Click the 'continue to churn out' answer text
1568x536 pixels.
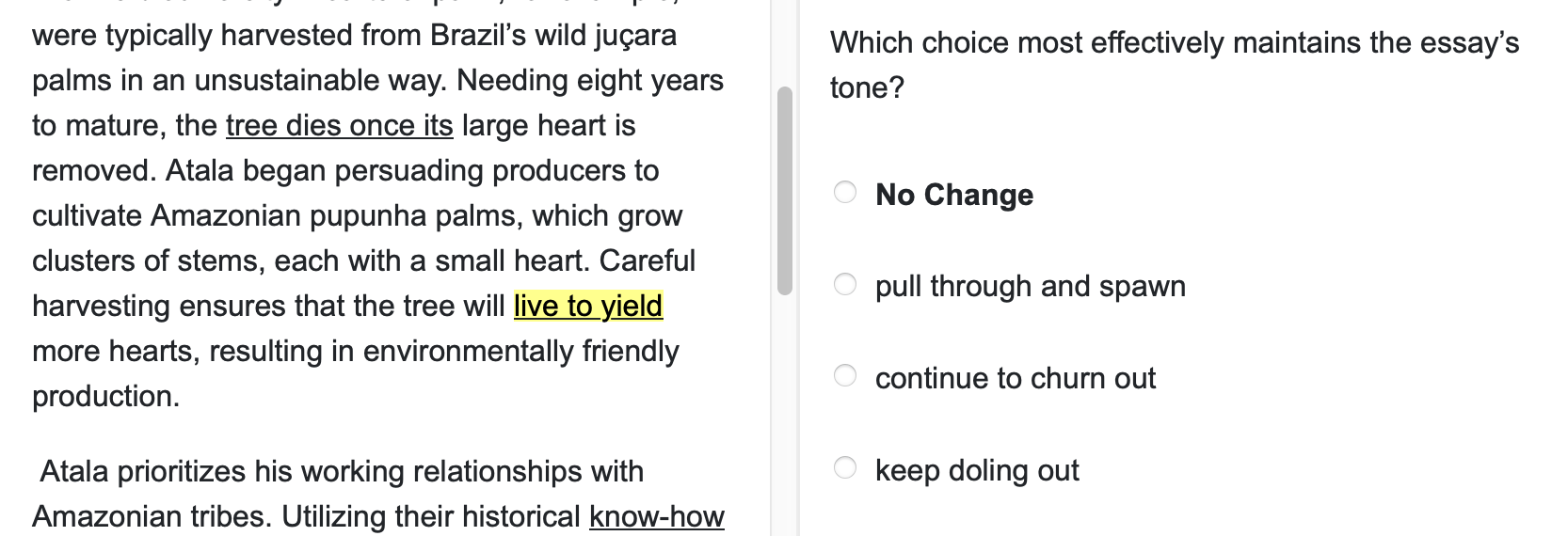point(1015,378)
